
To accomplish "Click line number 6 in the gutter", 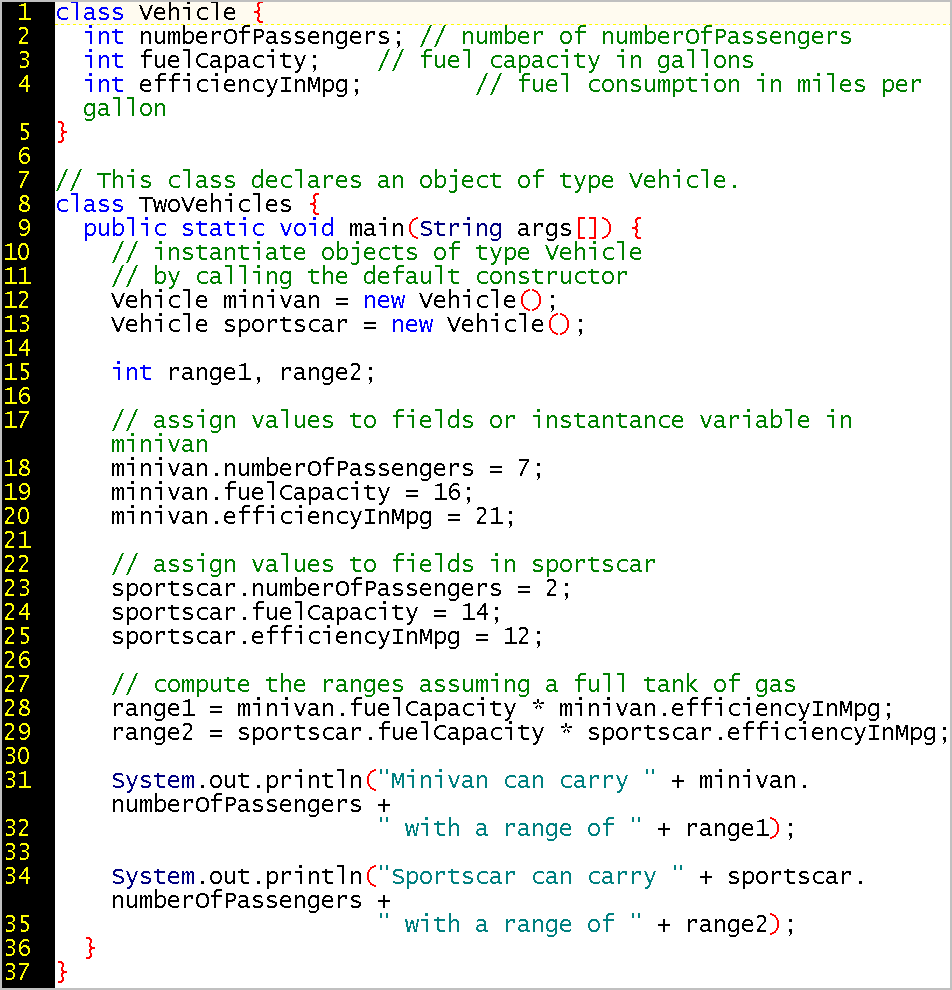I will [24, 156].
